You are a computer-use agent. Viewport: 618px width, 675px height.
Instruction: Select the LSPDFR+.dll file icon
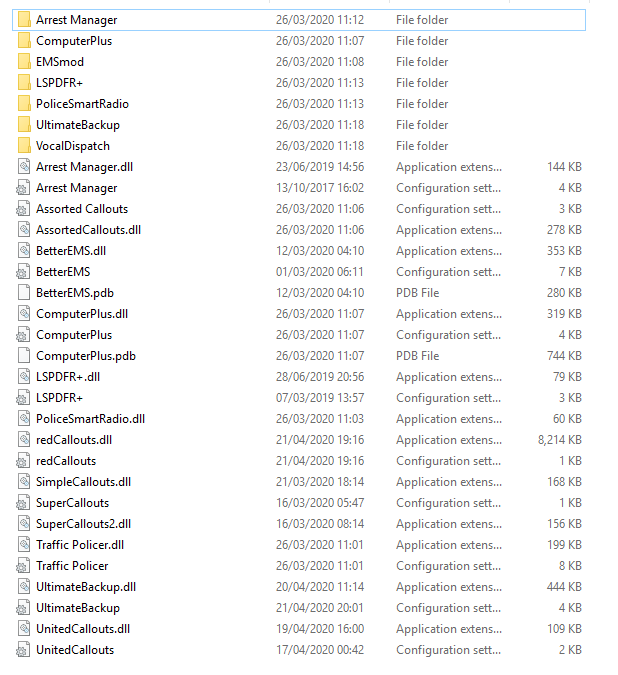pyautogui.click(x=24, y=377)
